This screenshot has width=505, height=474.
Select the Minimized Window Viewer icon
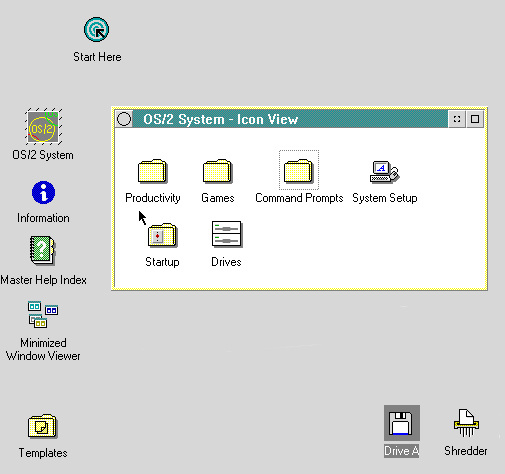click(x=43, y=314)
